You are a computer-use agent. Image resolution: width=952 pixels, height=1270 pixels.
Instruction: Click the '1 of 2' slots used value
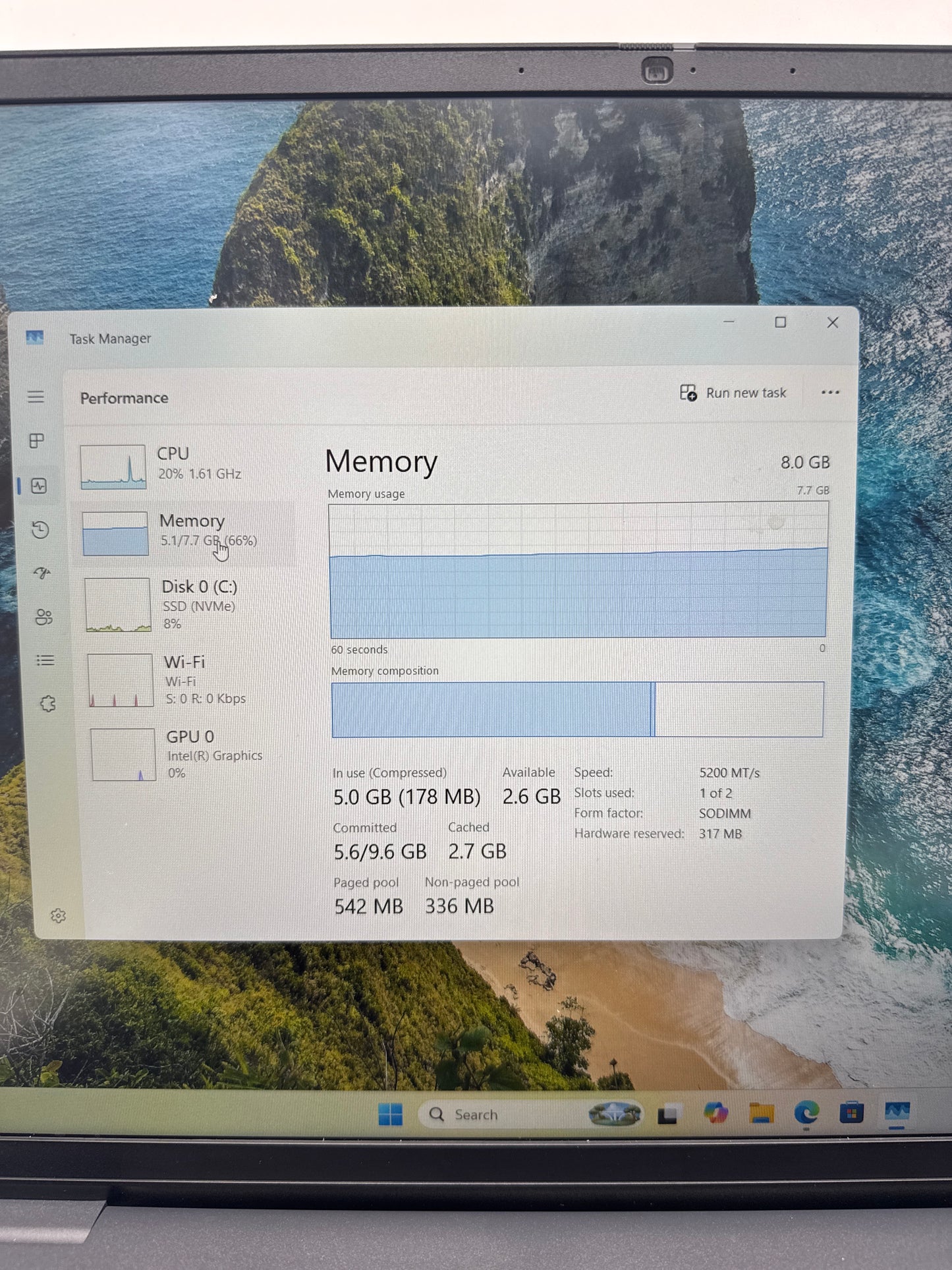[715, 793]
